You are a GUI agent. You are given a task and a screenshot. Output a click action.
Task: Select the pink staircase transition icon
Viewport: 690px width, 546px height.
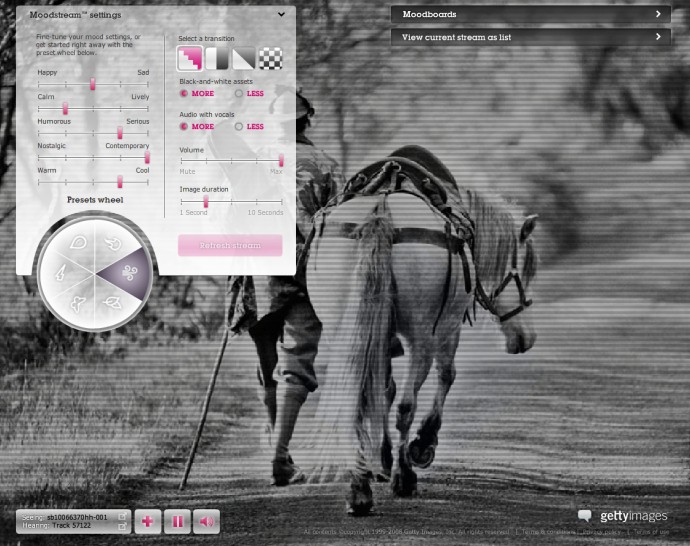coord(190,58)
